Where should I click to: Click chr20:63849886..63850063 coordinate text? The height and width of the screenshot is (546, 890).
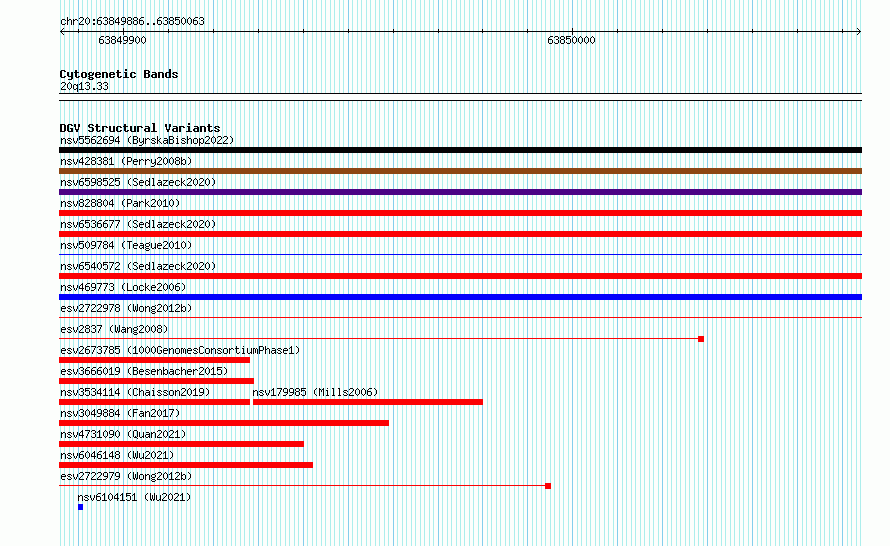coord(132,21)
